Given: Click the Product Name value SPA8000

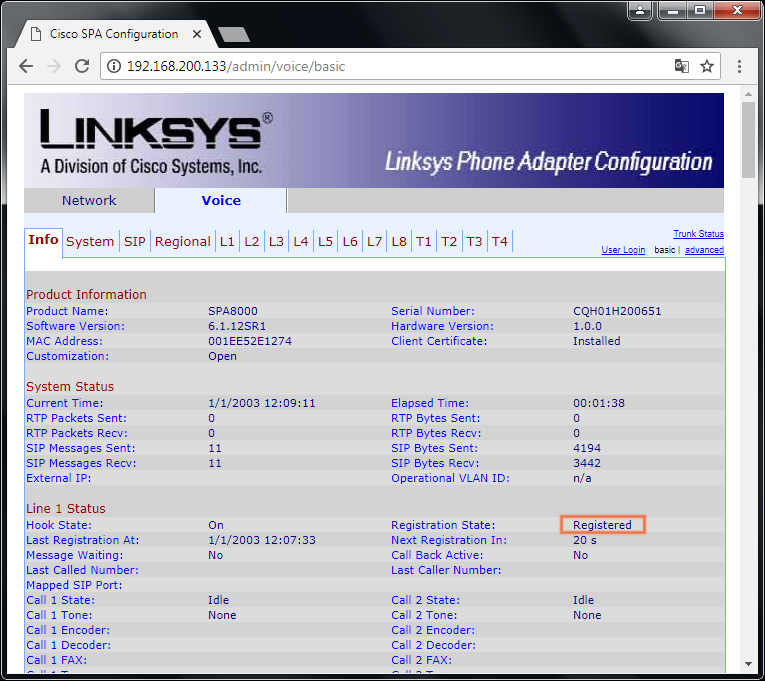Looking at the screenshot, I should pos(233,311).
